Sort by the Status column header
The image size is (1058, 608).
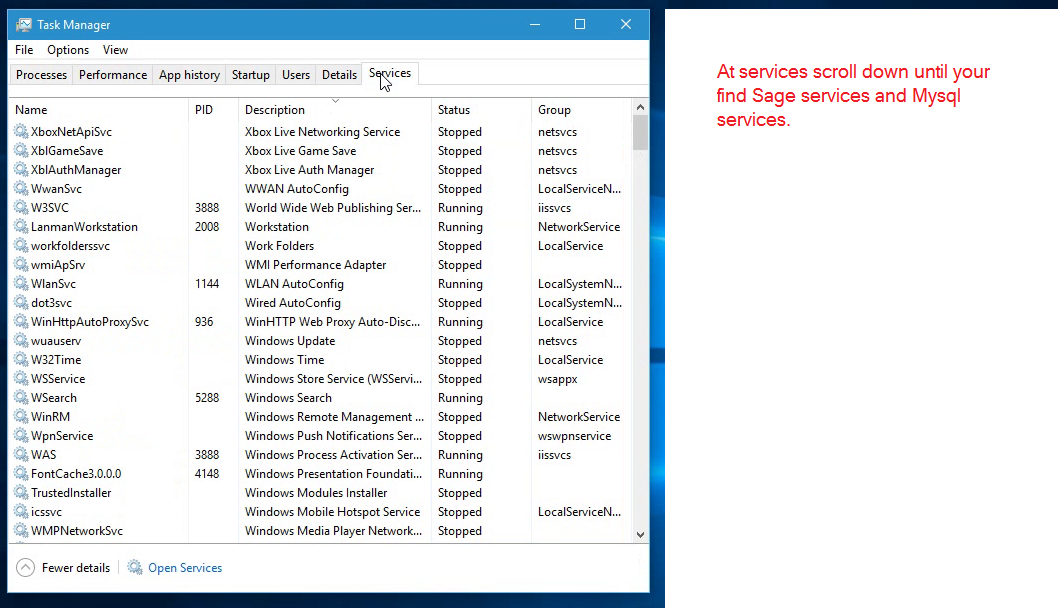pos(481,110)
